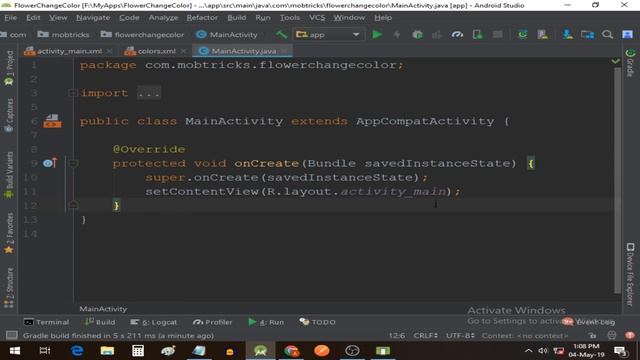Image resolution: width=640 pixels, height=360 pixels.
Task: Click Apply Changes lightning icon
Action: 397,35
